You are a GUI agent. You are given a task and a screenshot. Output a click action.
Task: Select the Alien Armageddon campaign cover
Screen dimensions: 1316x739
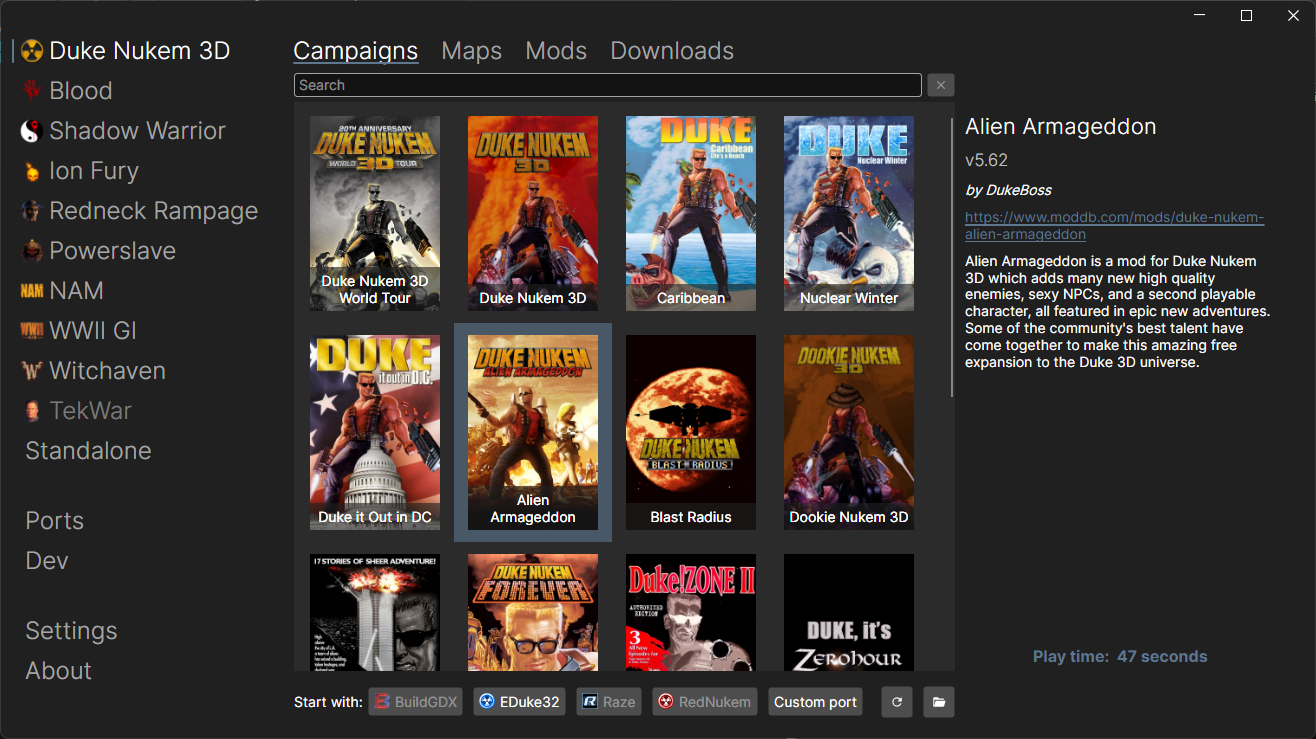533,432
